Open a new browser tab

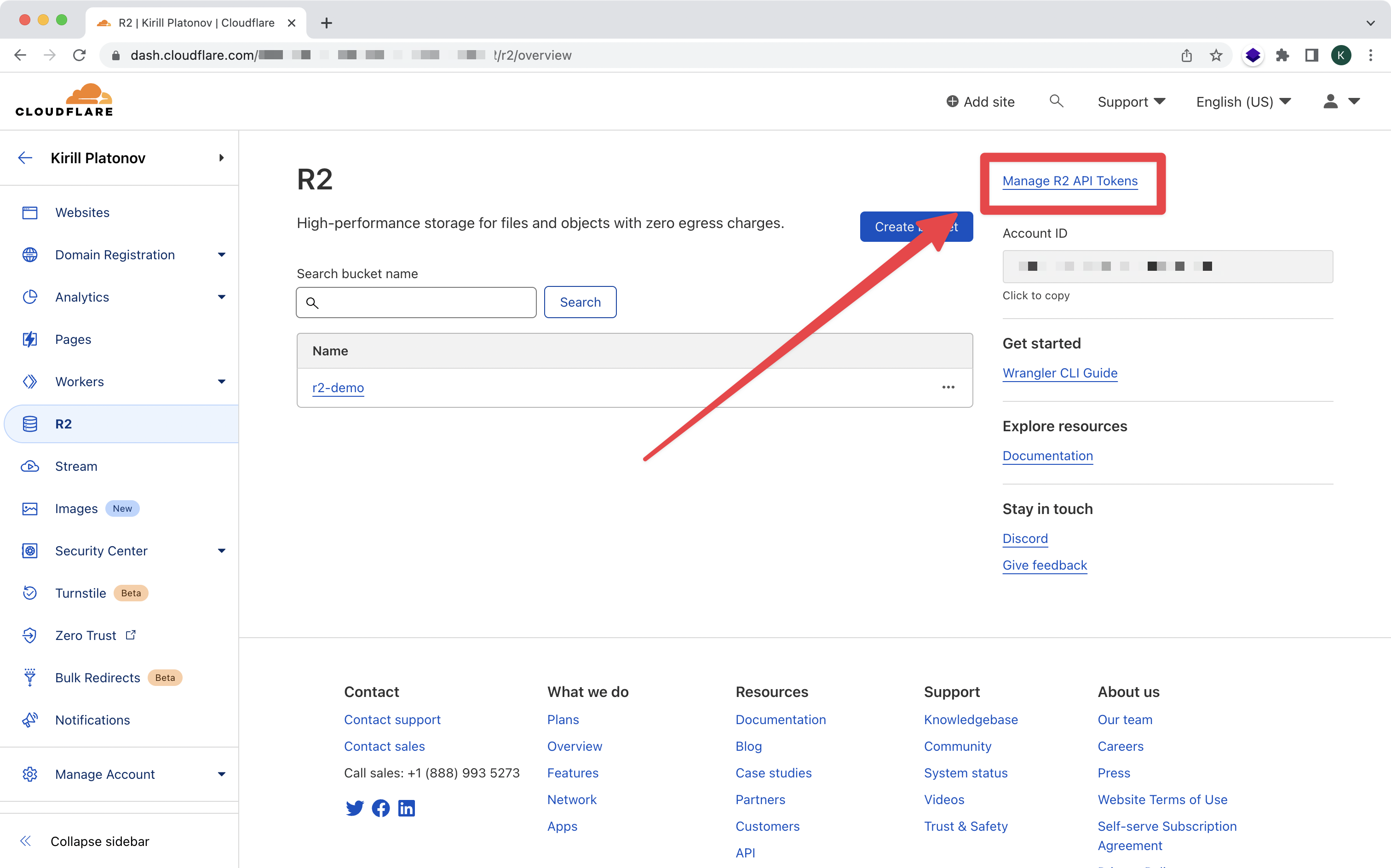click(326, 23)
